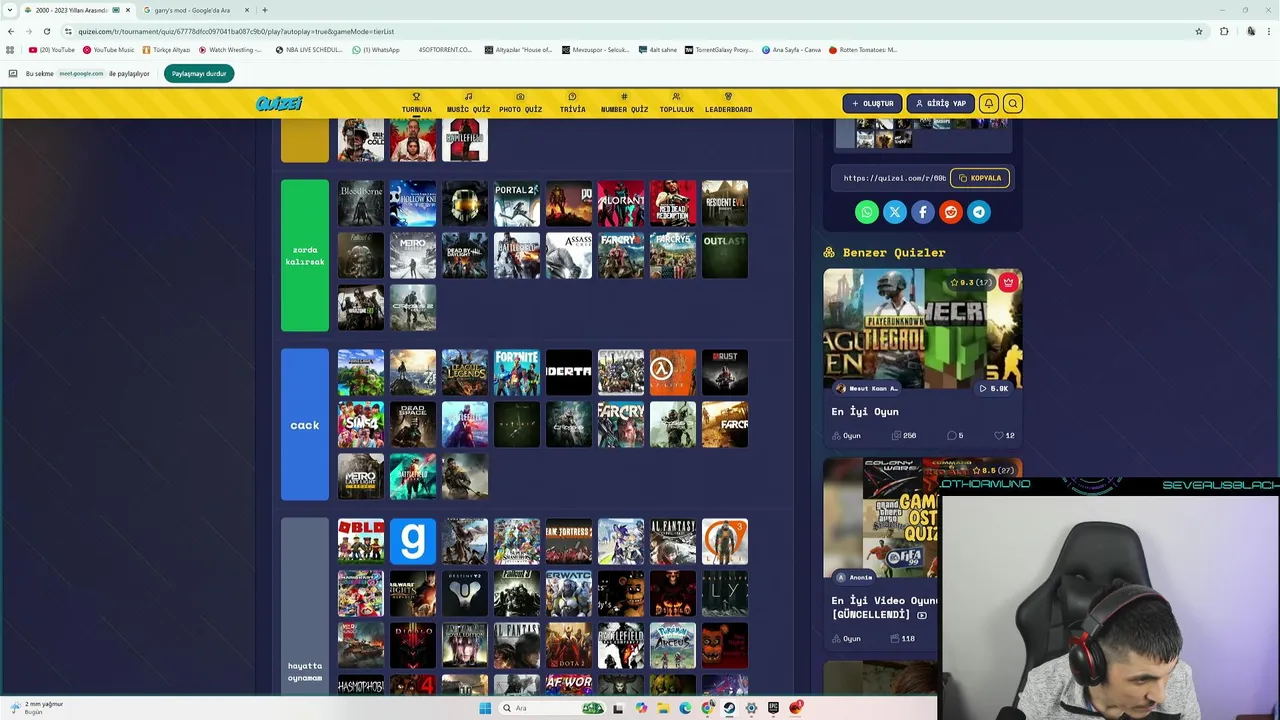Select the blue 'cack' tier label
The image size is (1280, 720).
[305, 425]
